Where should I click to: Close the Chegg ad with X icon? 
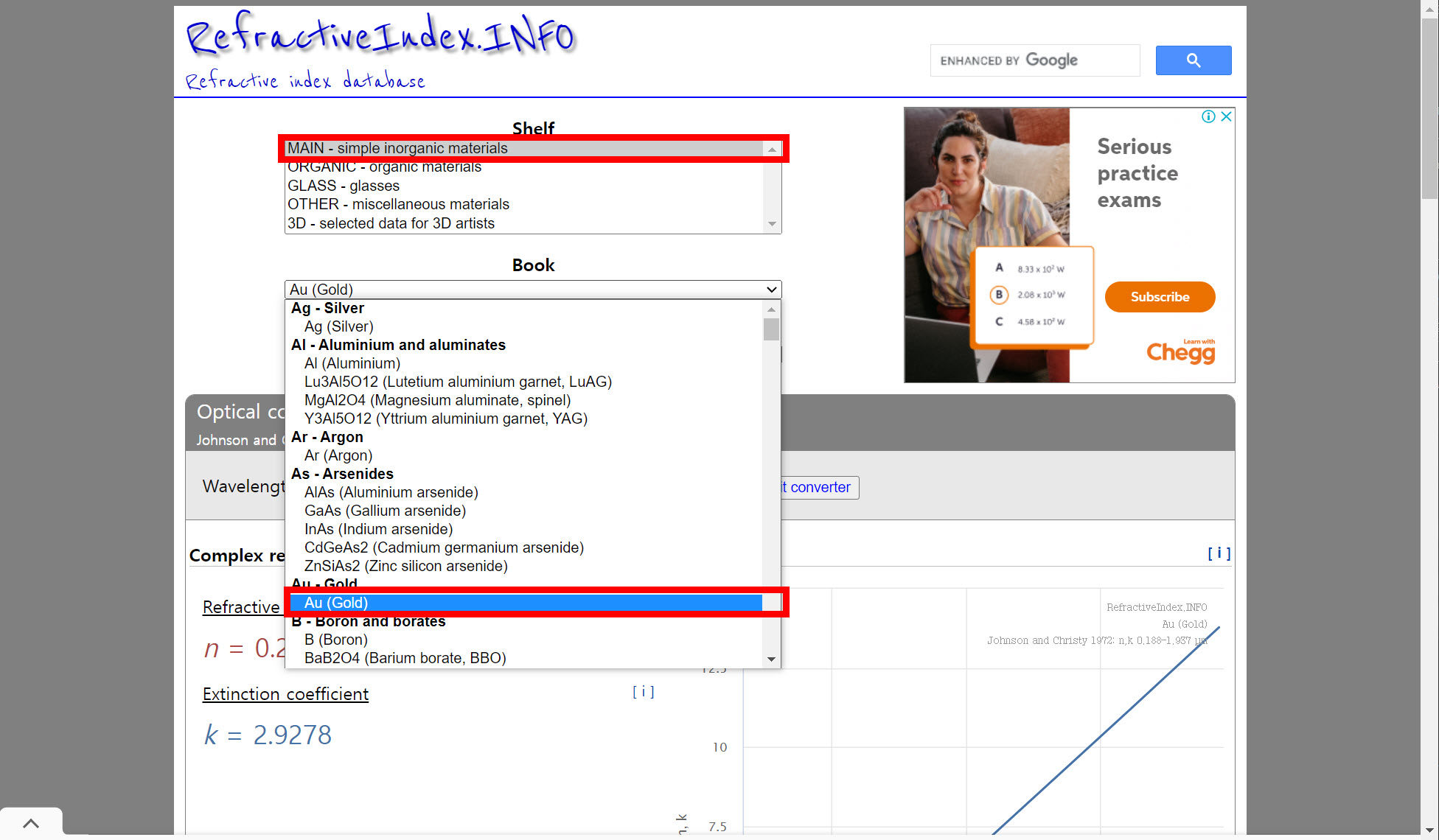point(1226,116)
